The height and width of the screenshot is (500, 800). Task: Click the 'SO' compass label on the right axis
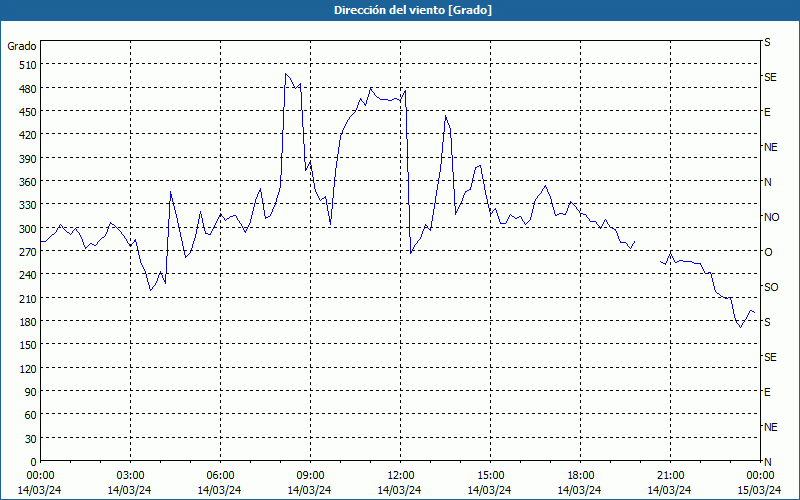point(771,287)
